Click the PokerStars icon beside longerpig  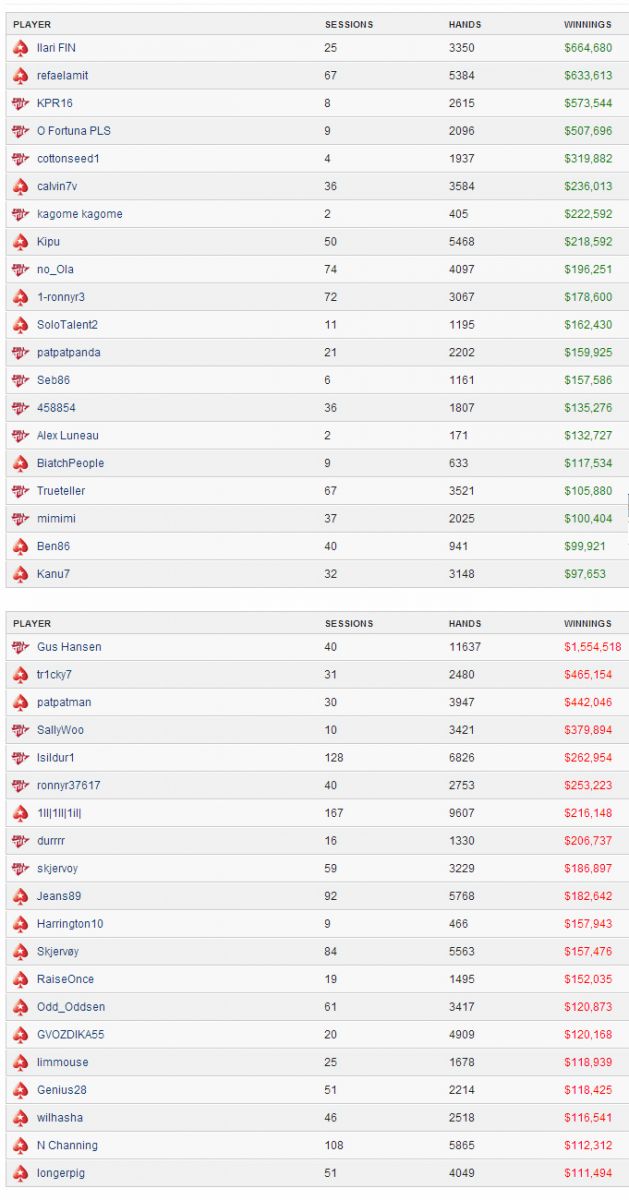click(20, 1173)
